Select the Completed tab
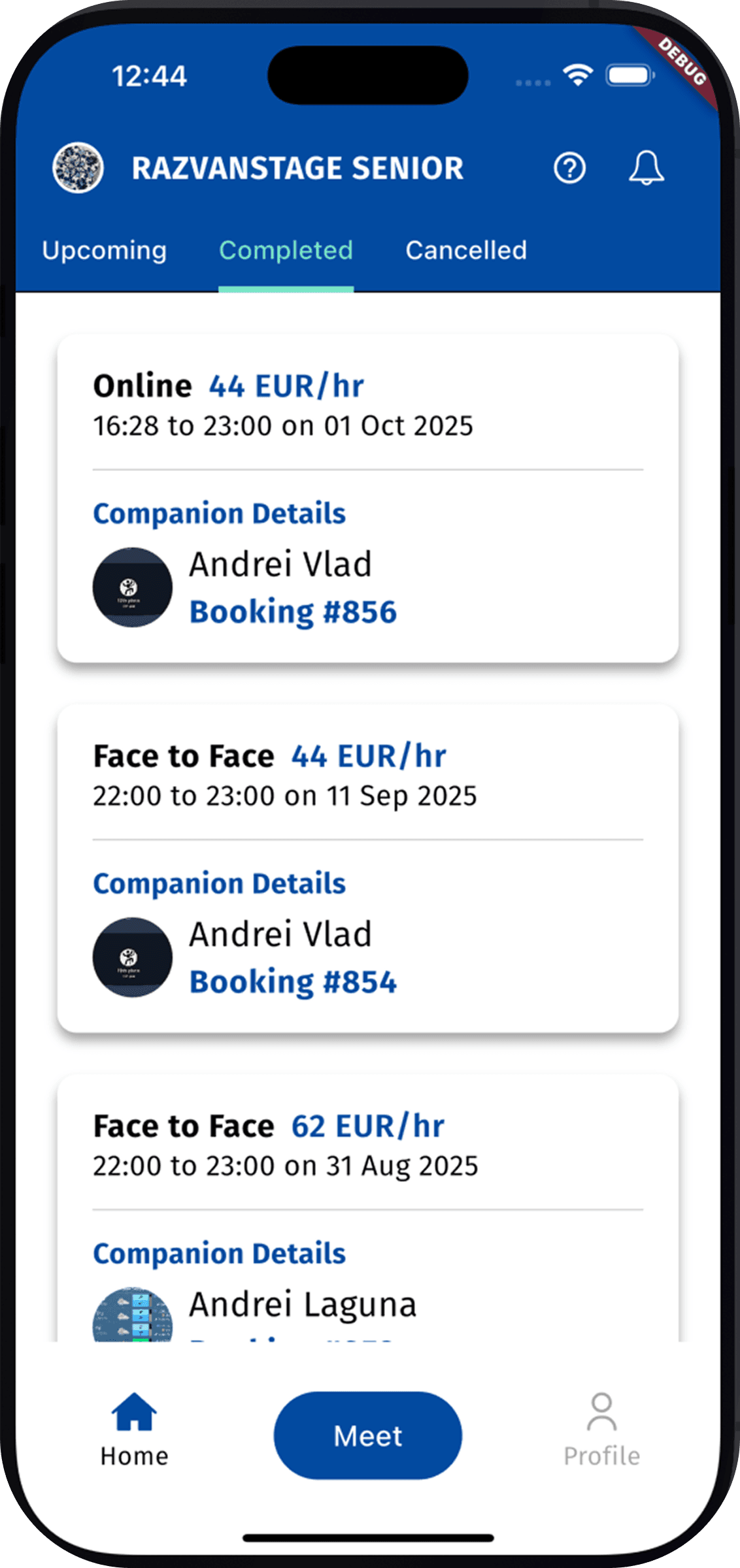The image size is (740, 1568). pos(286,250)
